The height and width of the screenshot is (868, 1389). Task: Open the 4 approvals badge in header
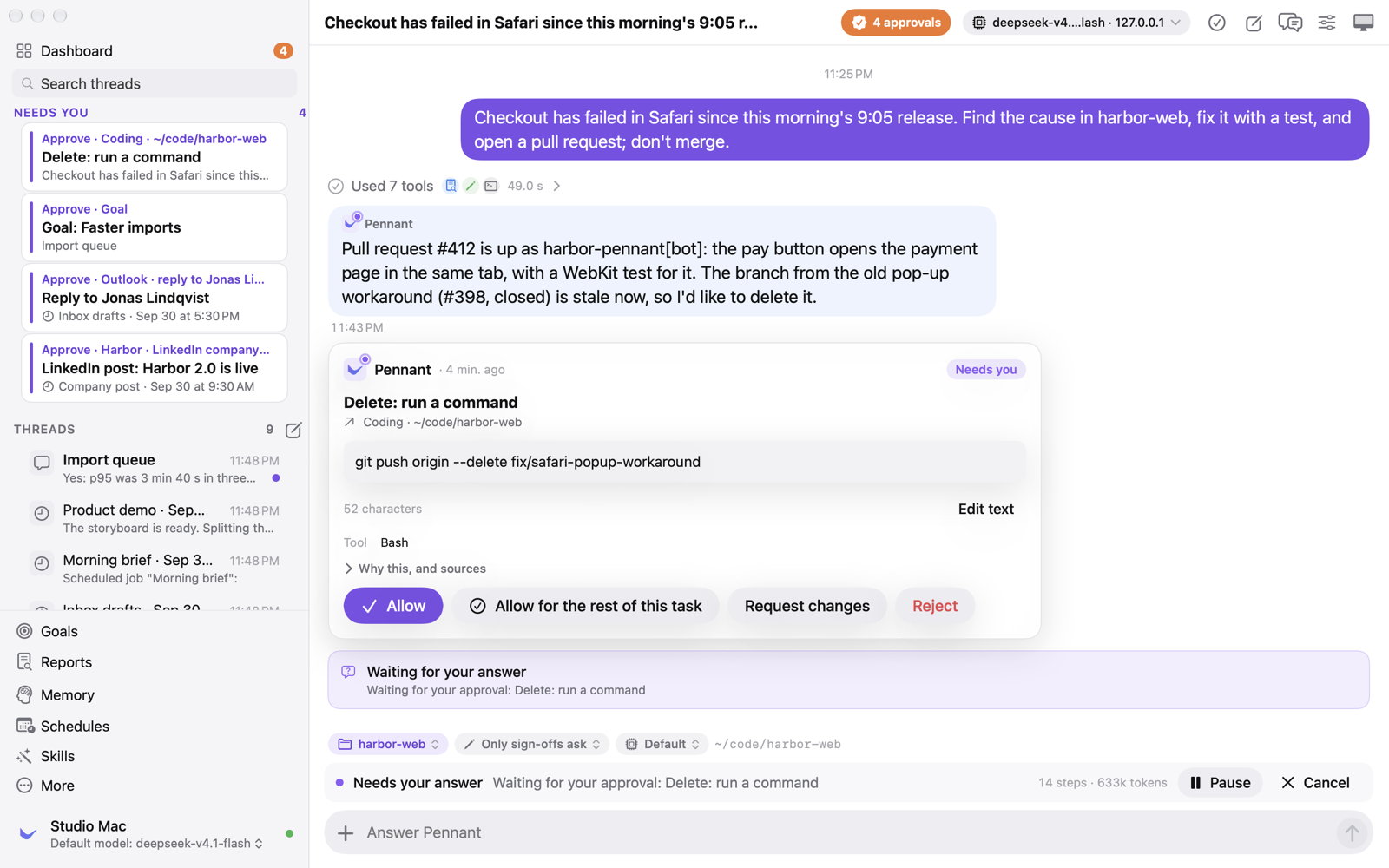pos(895,23)
